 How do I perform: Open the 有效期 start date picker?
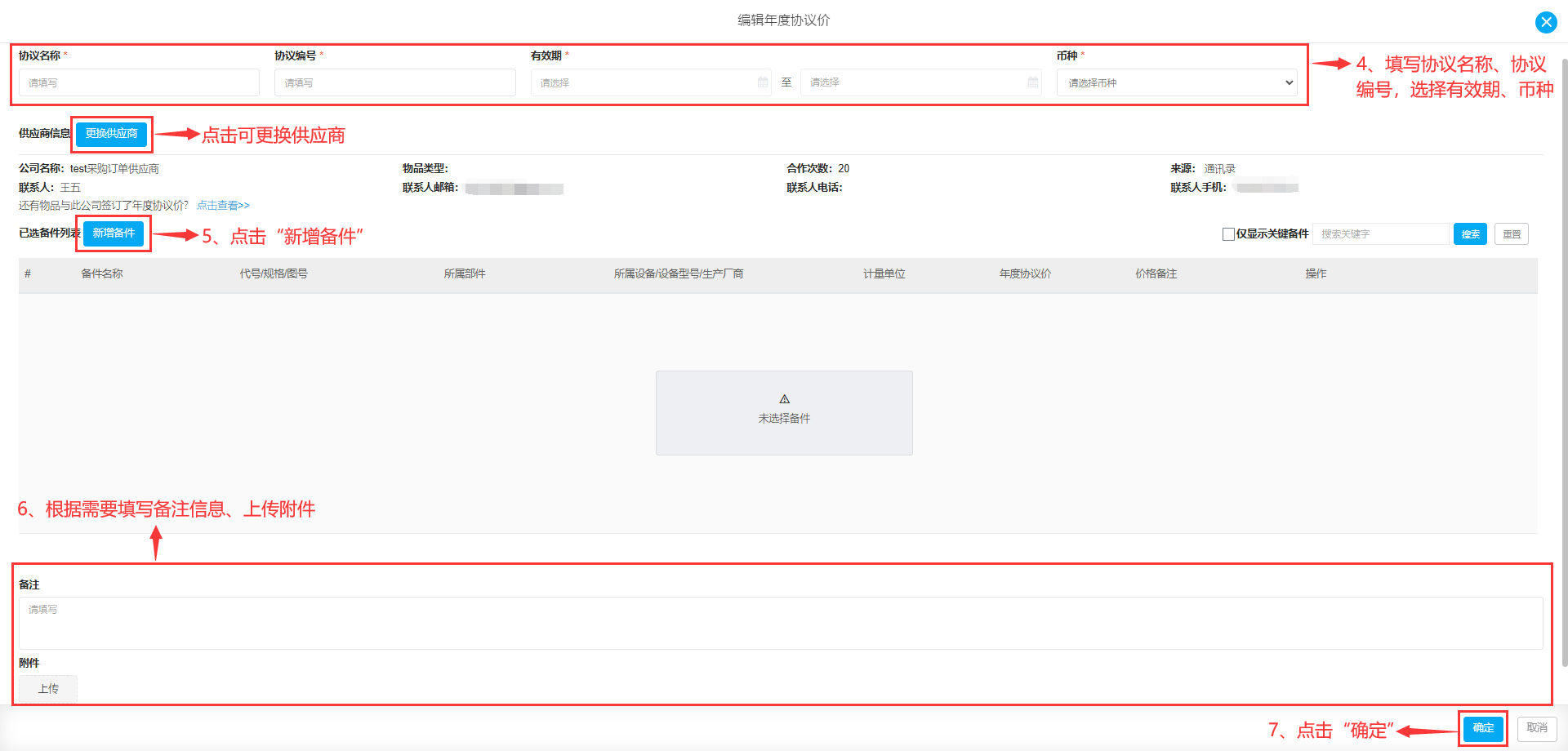(x=651, y=82)
